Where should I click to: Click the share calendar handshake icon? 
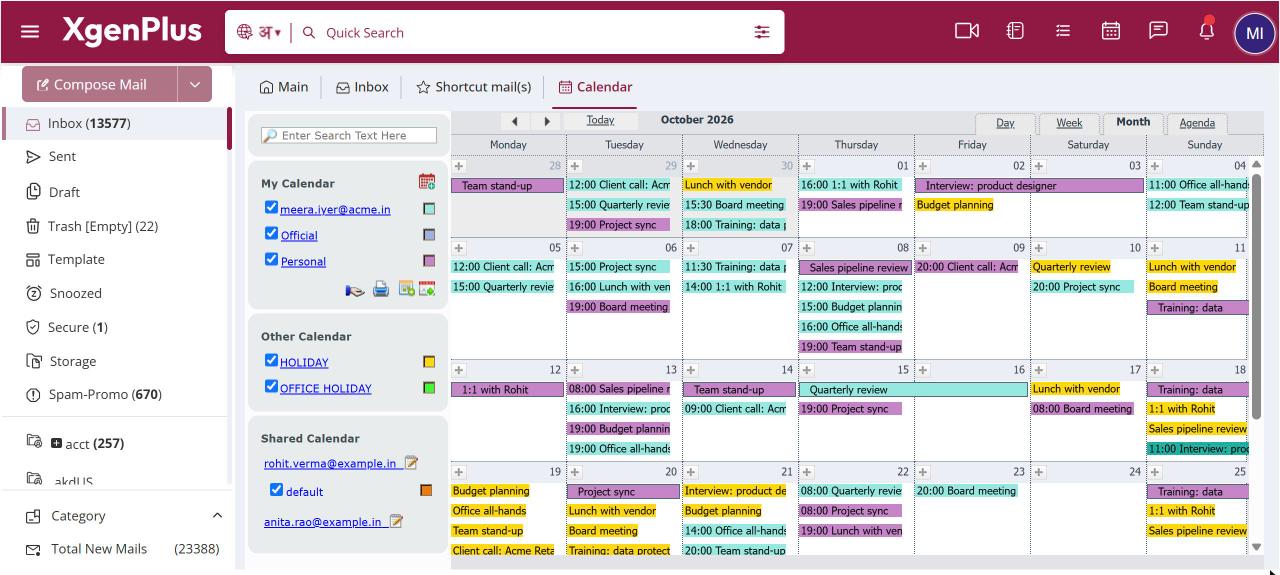coord(355,290)
